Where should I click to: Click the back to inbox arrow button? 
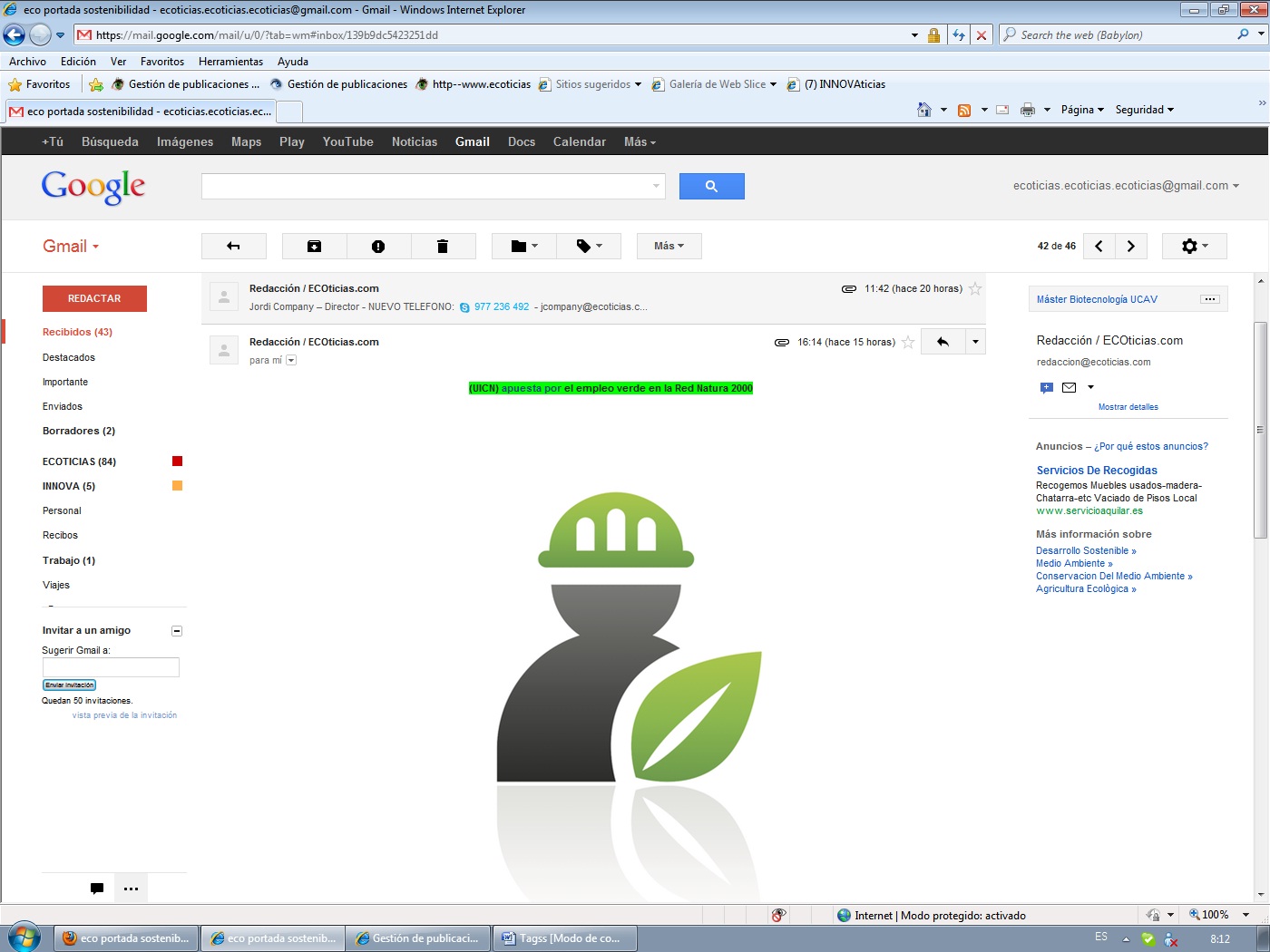click(x=233, y=247)
